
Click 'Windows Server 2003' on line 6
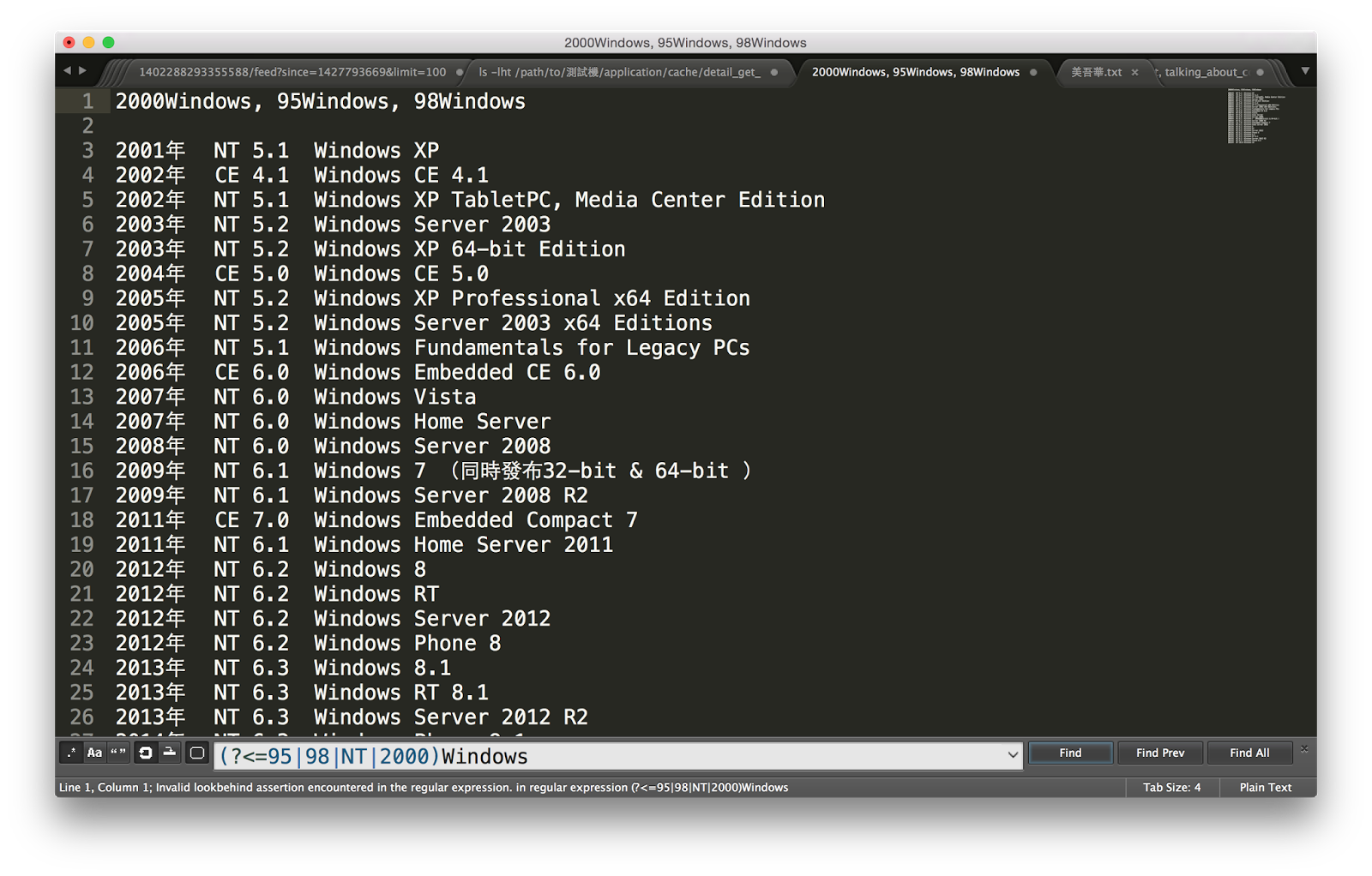[432, 225]
